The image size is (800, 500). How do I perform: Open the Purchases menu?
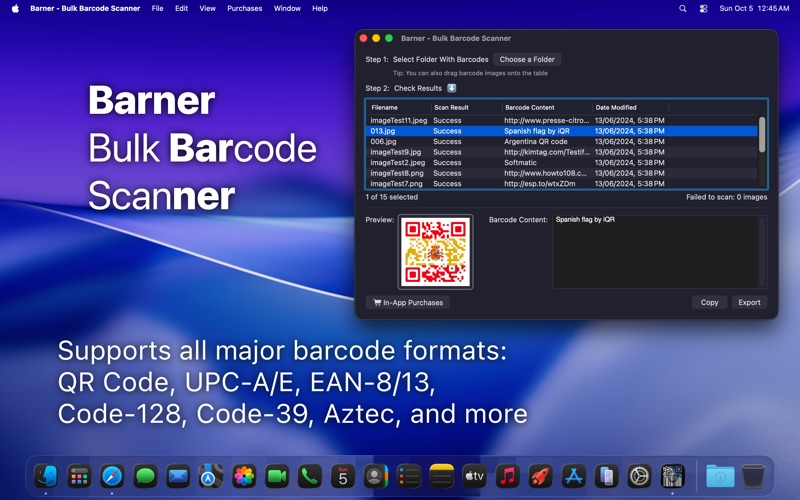244,8
